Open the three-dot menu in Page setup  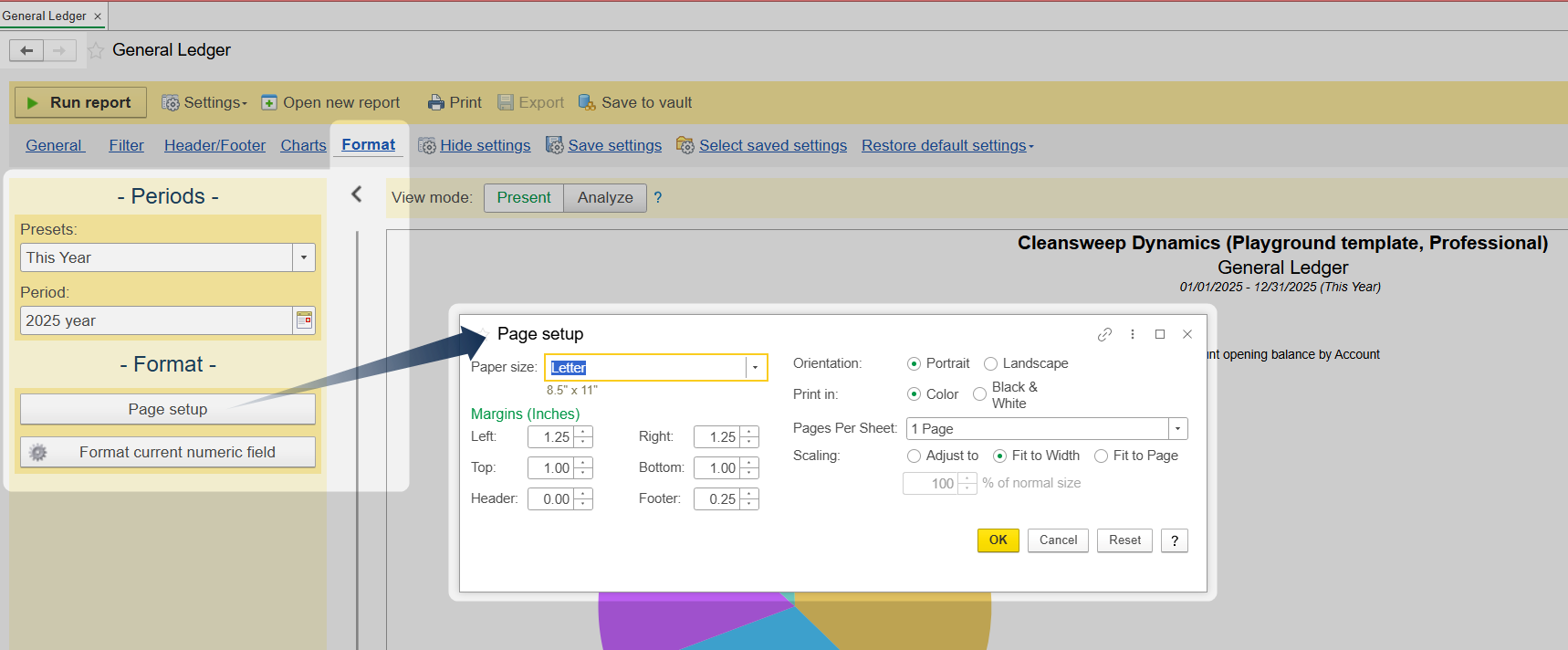[x=1133, y=334]
